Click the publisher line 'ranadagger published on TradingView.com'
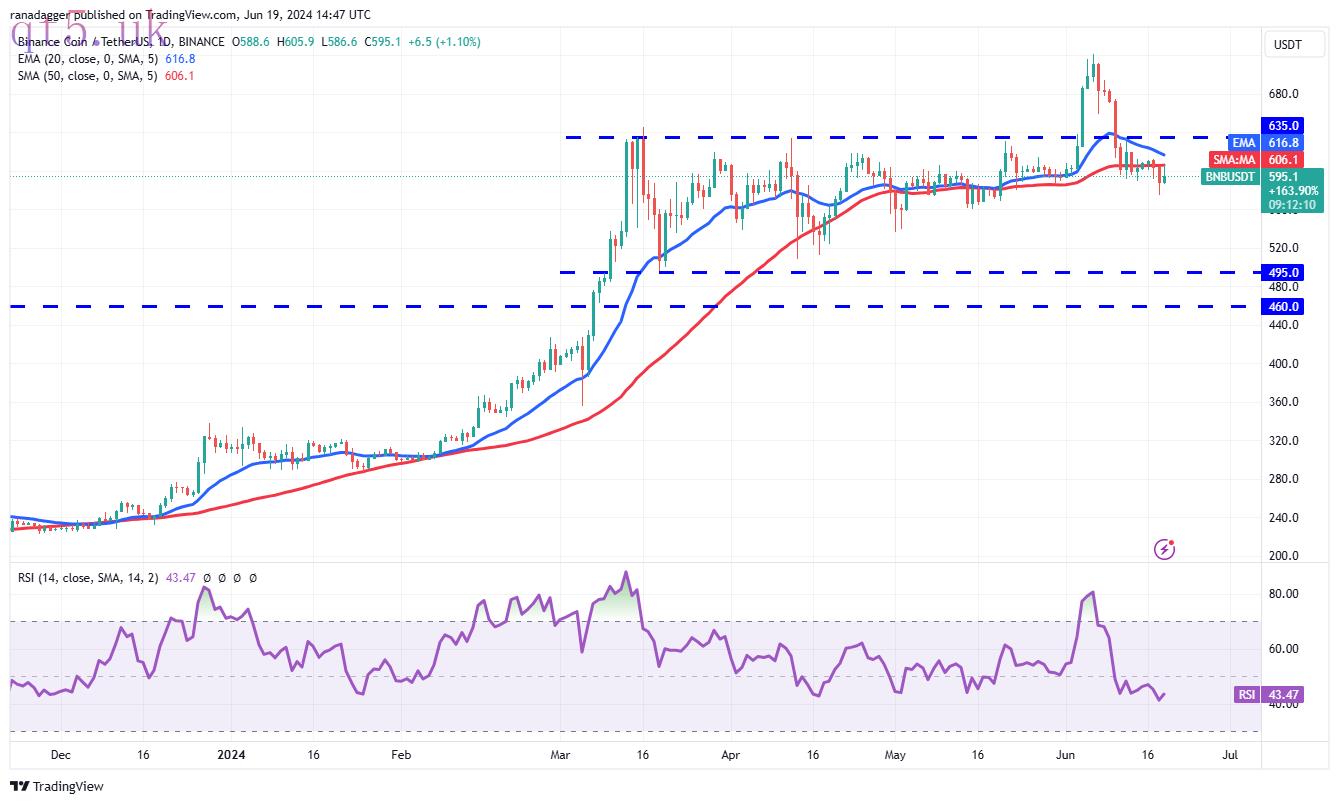Image resolution: width=1339 pixels, height=804 pixels. coord(123,15)
